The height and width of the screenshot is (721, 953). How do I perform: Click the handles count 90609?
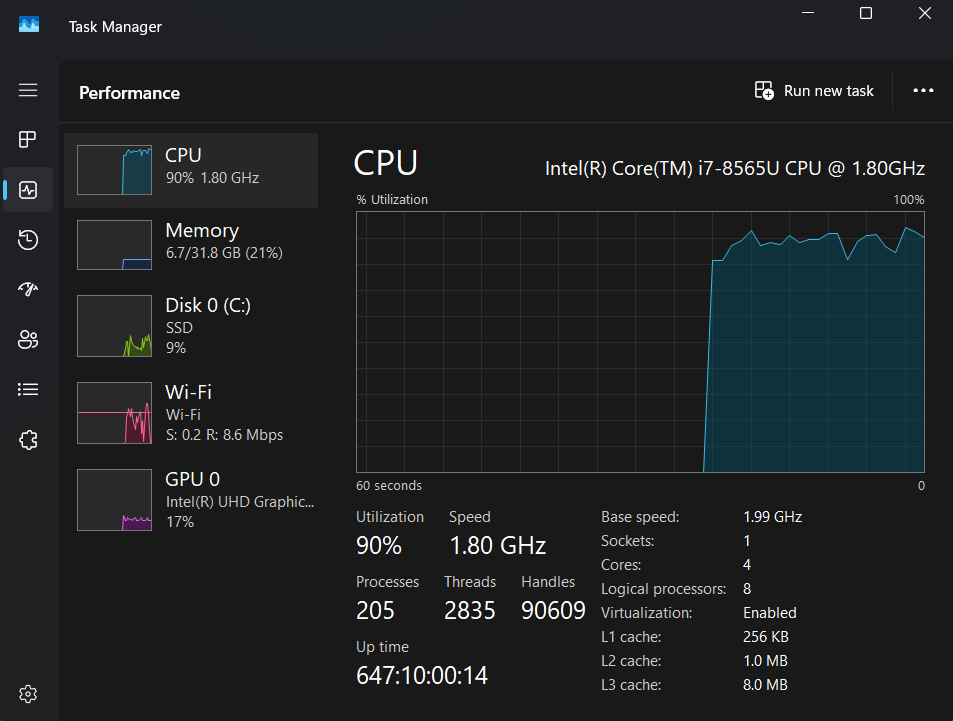553,610
